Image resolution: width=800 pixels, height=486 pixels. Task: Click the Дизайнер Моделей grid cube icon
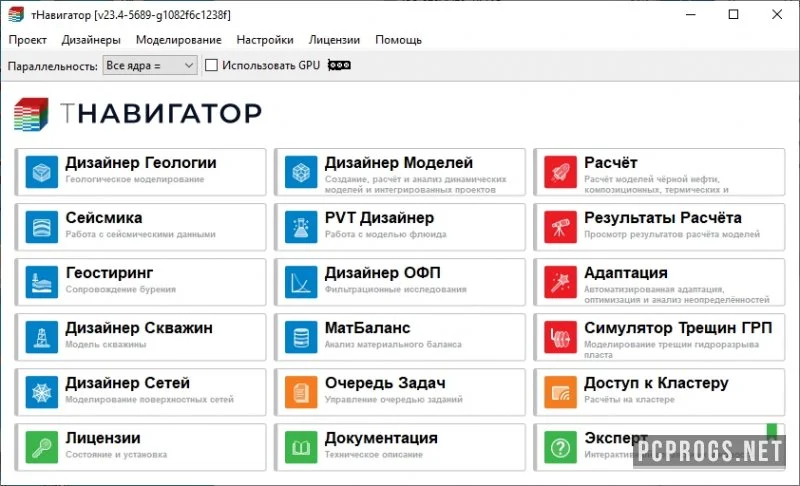click(301, 172)
